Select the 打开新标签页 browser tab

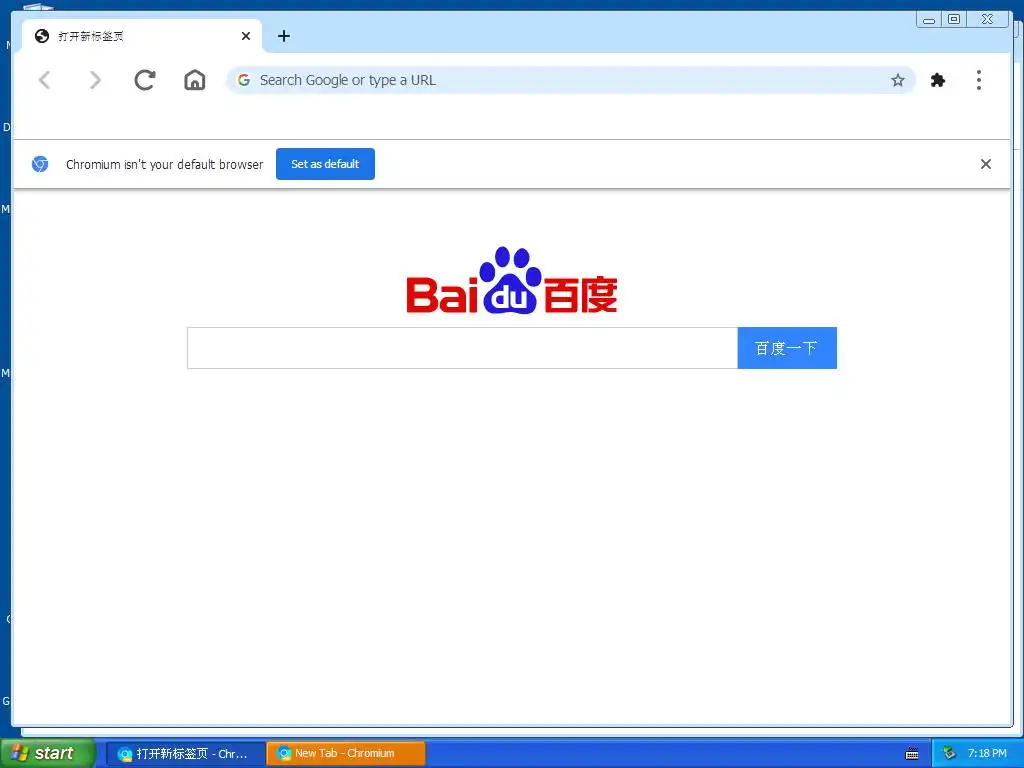(x=142, y=36)
